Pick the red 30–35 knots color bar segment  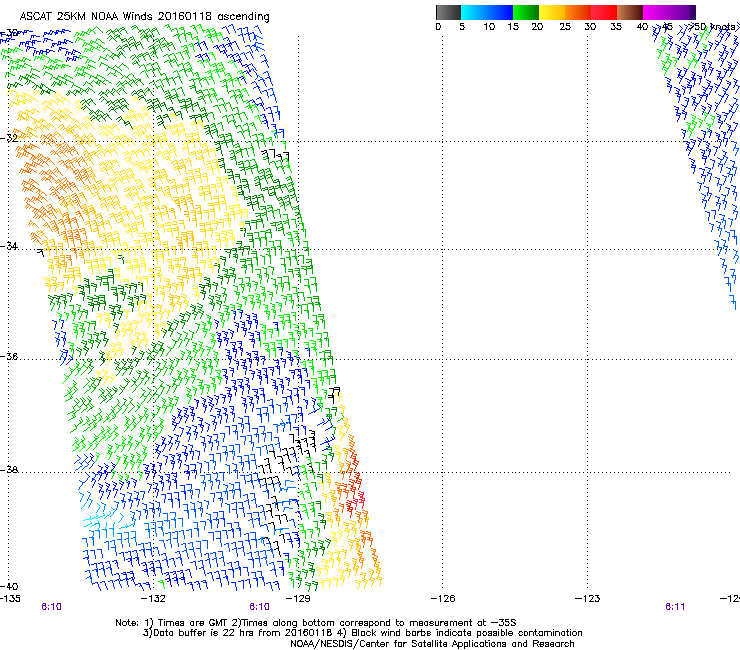[x=604, y=12]
